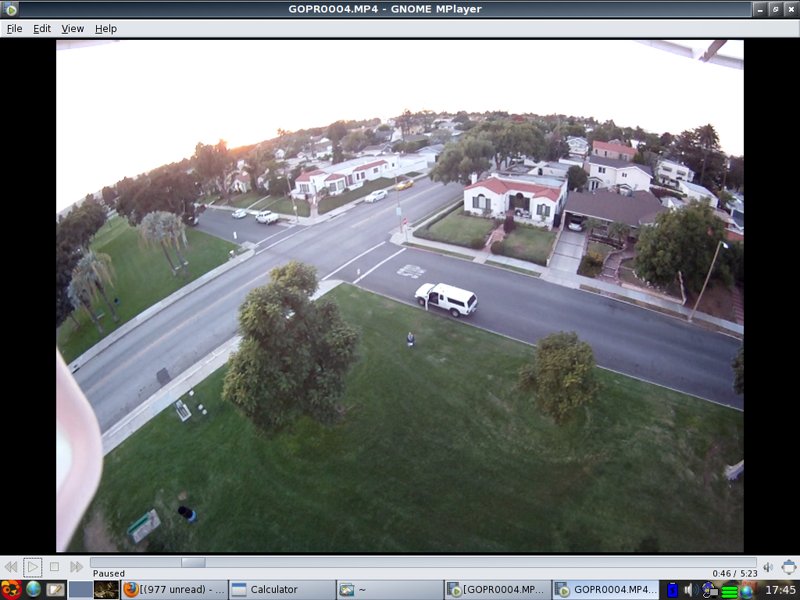Click the clock showing 17:45
The image size is (800, 600).
point(780,590)
